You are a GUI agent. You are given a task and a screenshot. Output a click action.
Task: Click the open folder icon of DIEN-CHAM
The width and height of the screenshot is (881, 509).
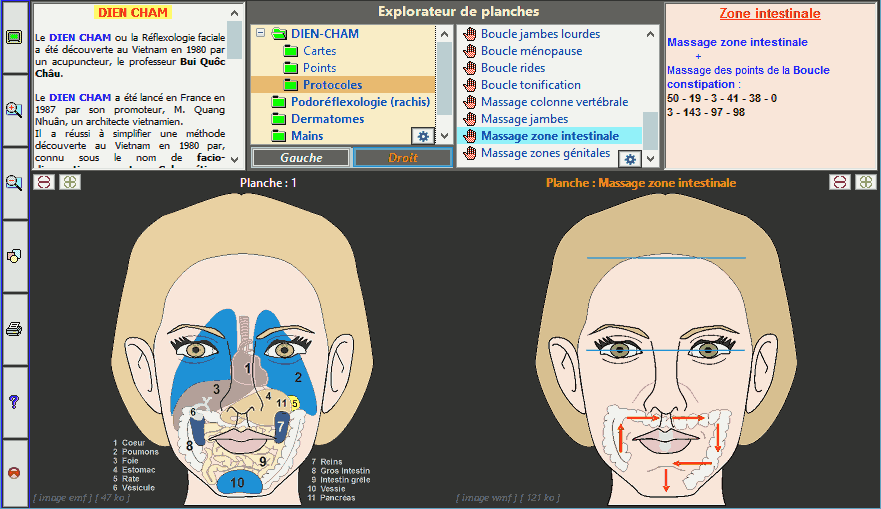click(279, 34)
